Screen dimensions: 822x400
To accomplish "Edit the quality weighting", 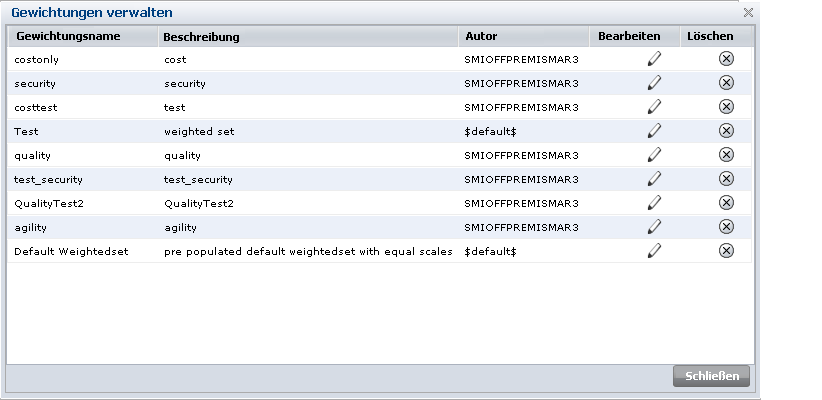I will 654,155.
